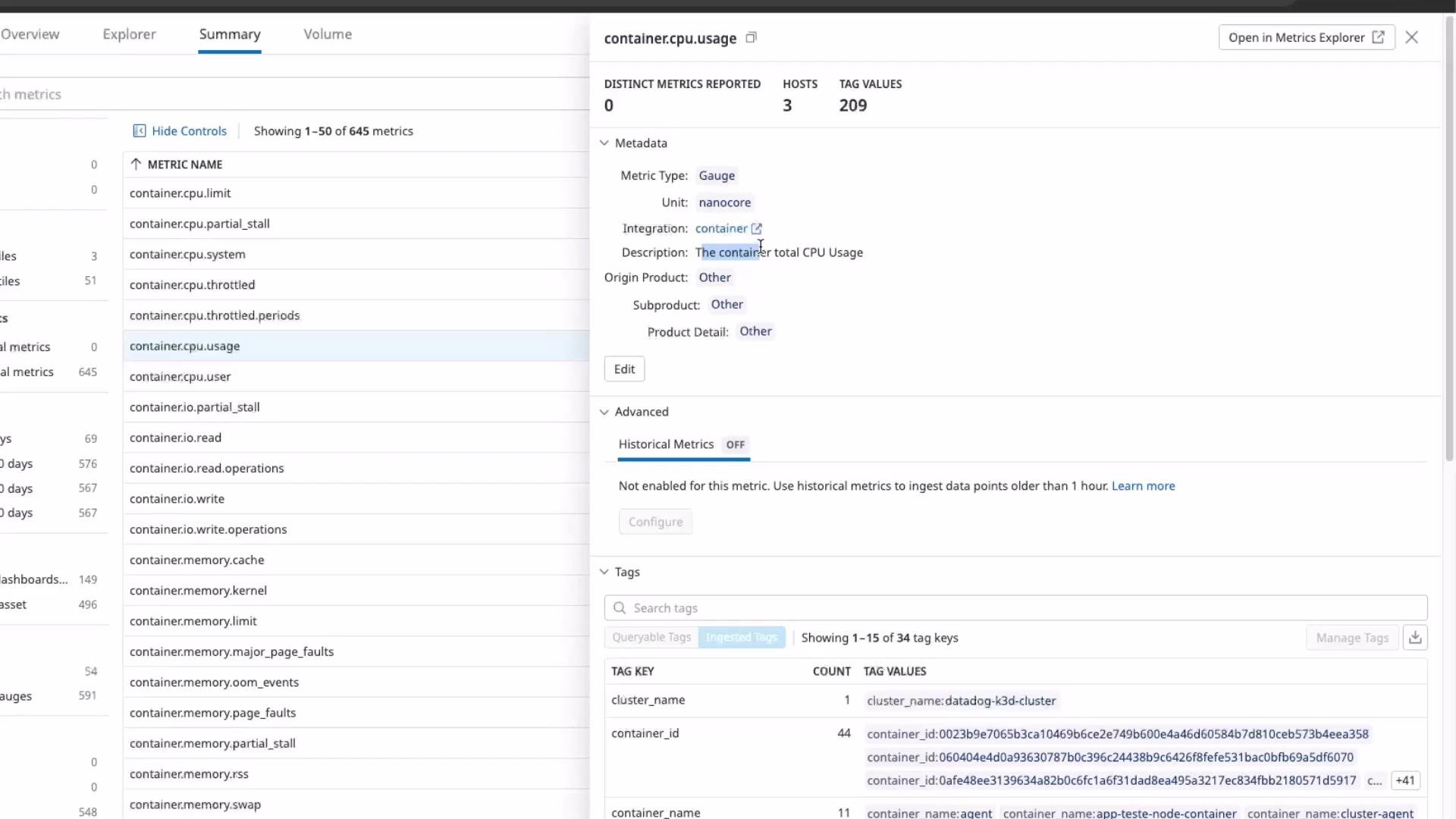Select the Summary tab
1456x819 pixels.
pos(230,34)
